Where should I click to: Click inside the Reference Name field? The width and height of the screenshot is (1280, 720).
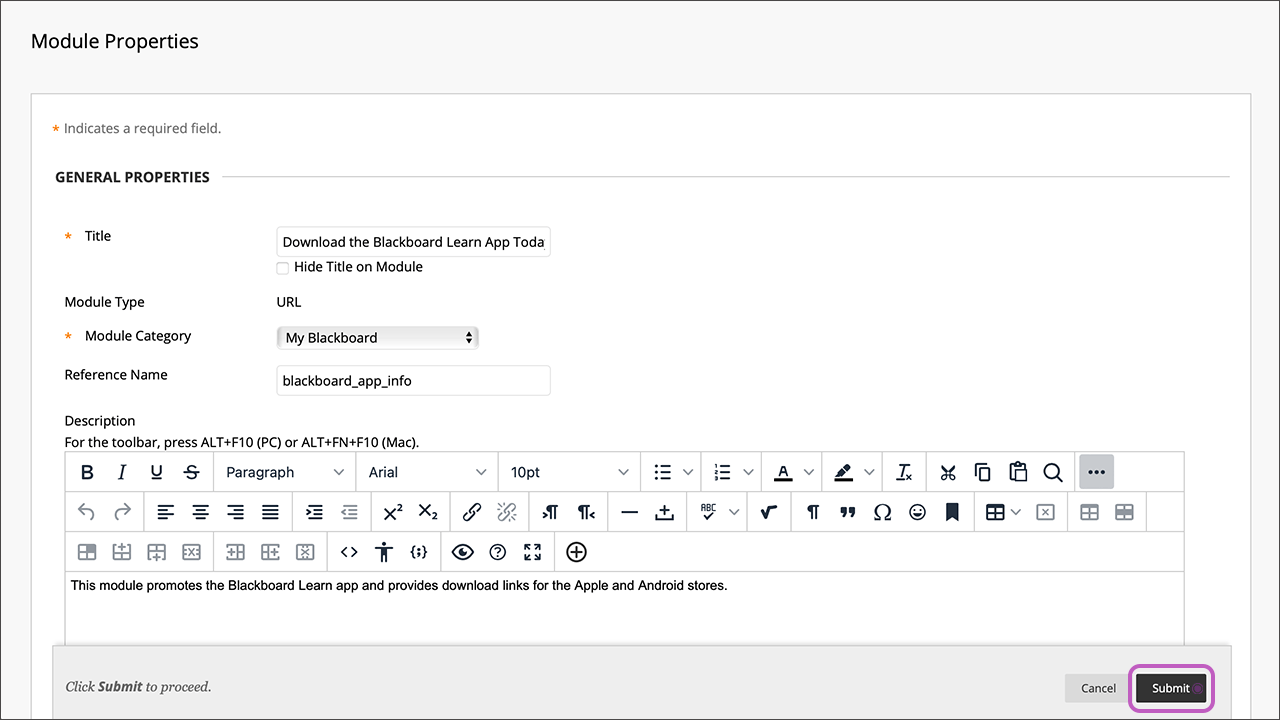(x=413, y=380)
